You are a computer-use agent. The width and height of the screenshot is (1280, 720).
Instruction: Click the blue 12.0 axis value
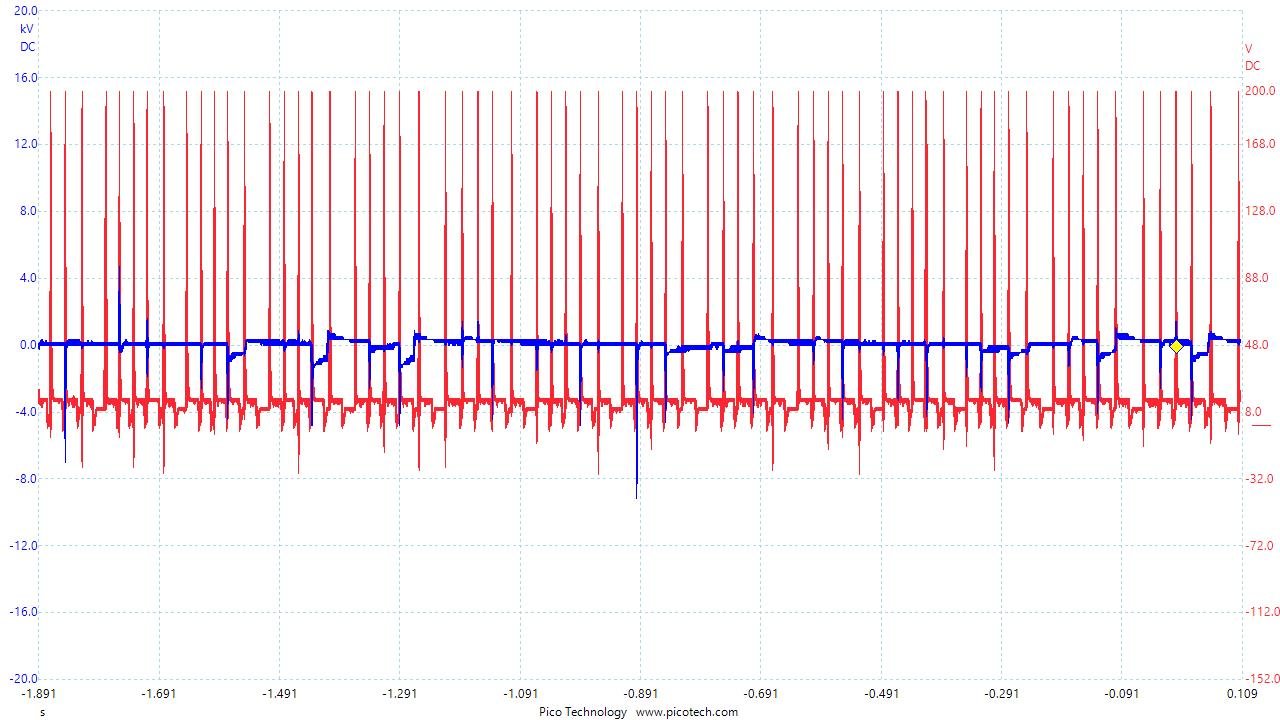(26, 144)
